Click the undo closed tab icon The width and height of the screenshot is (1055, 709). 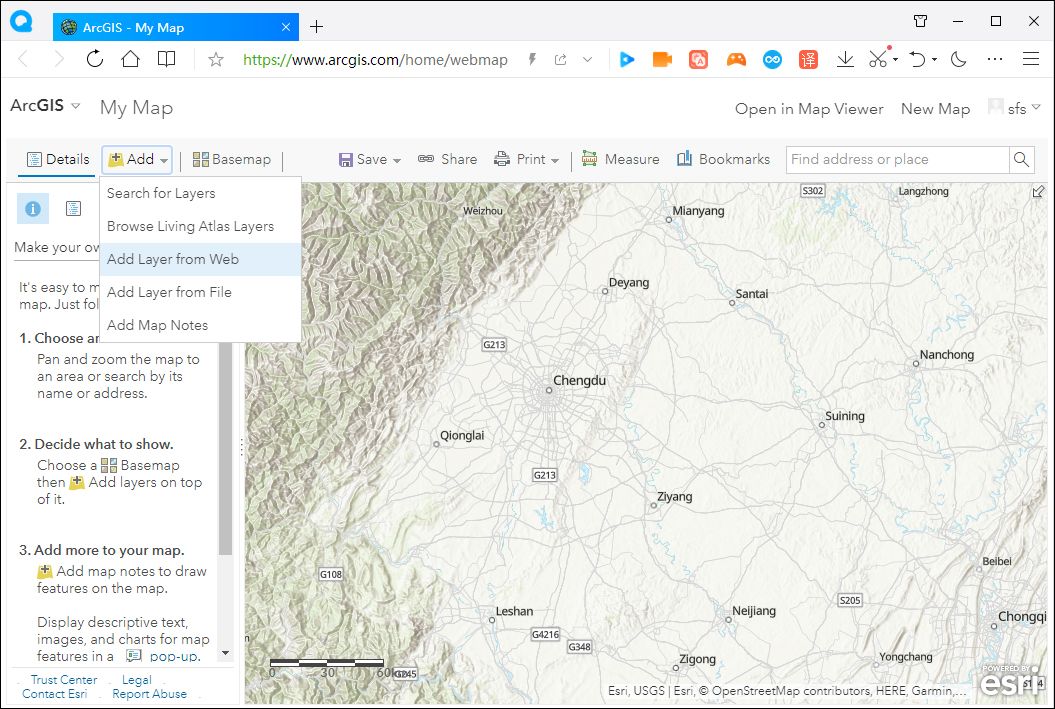(x=917, y=59)
